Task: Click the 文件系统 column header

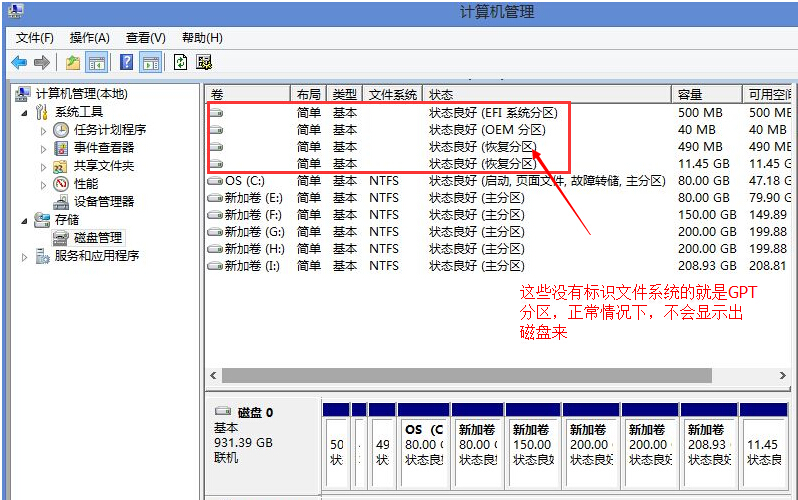Action: pyautogui.click(x=392, y=94)
